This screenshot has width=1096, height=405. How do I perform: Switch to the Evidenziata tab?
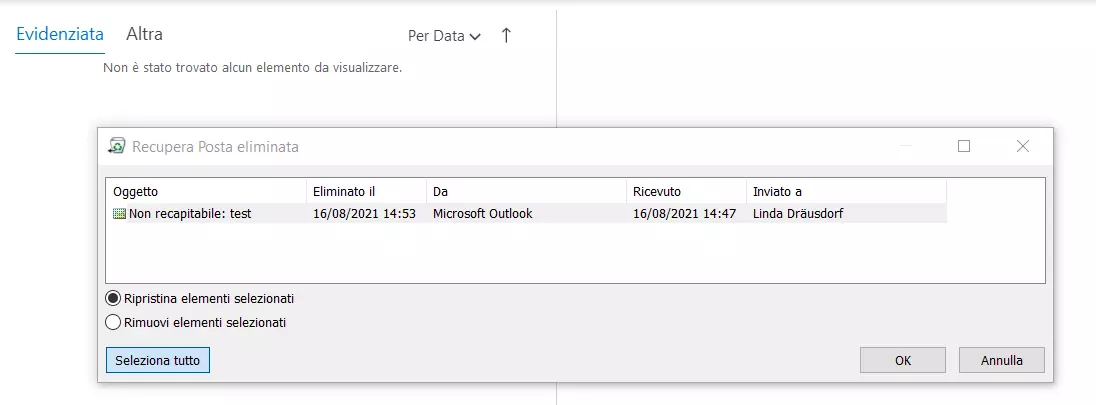coord(60,34)
